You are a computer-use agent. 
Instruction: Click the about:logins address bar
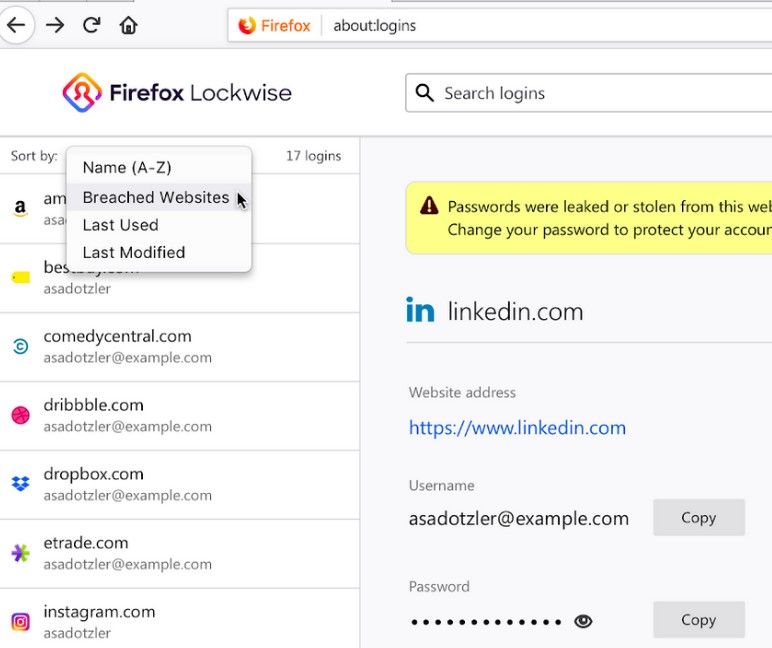tap(500, 25)
